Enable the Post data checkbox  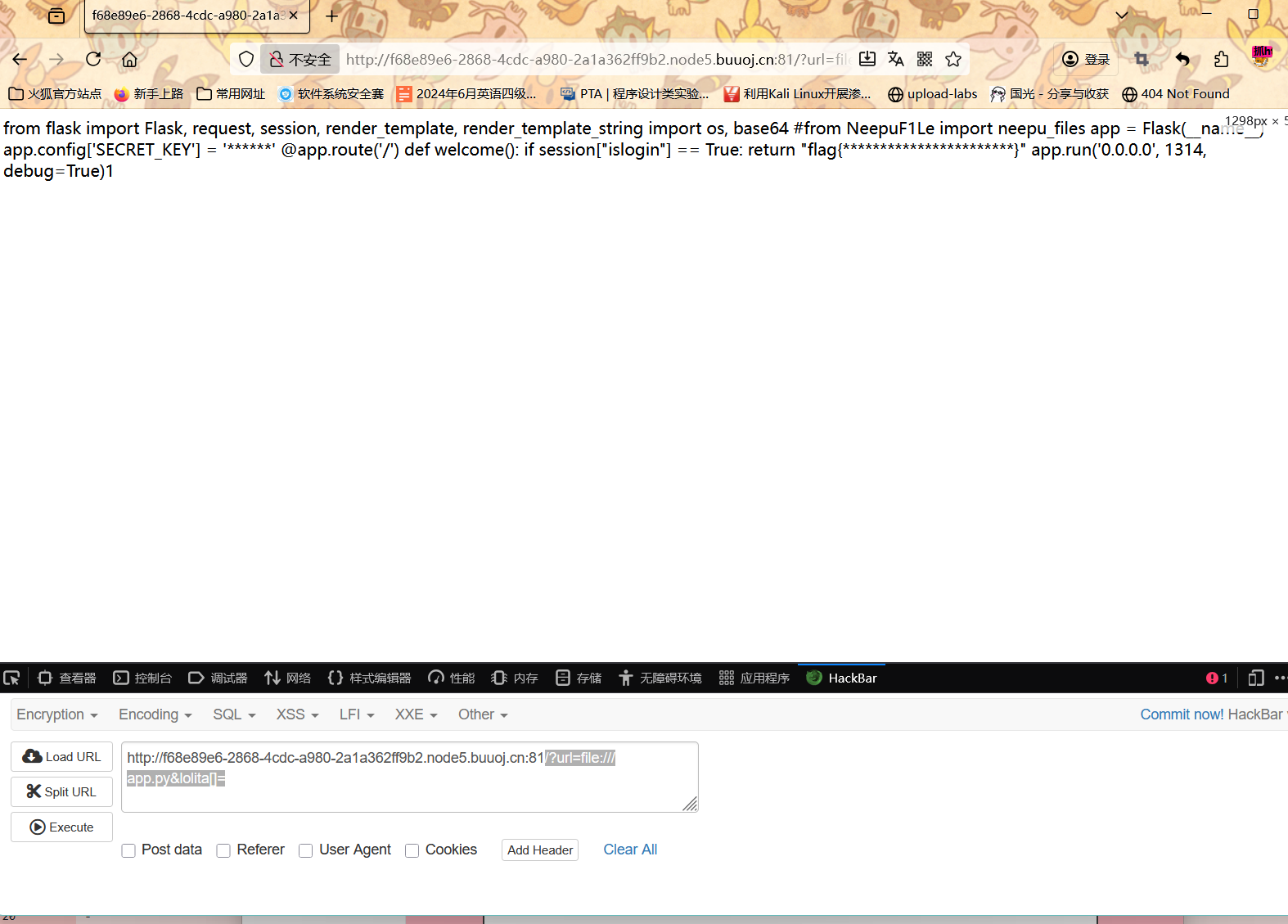pos(128,850)
